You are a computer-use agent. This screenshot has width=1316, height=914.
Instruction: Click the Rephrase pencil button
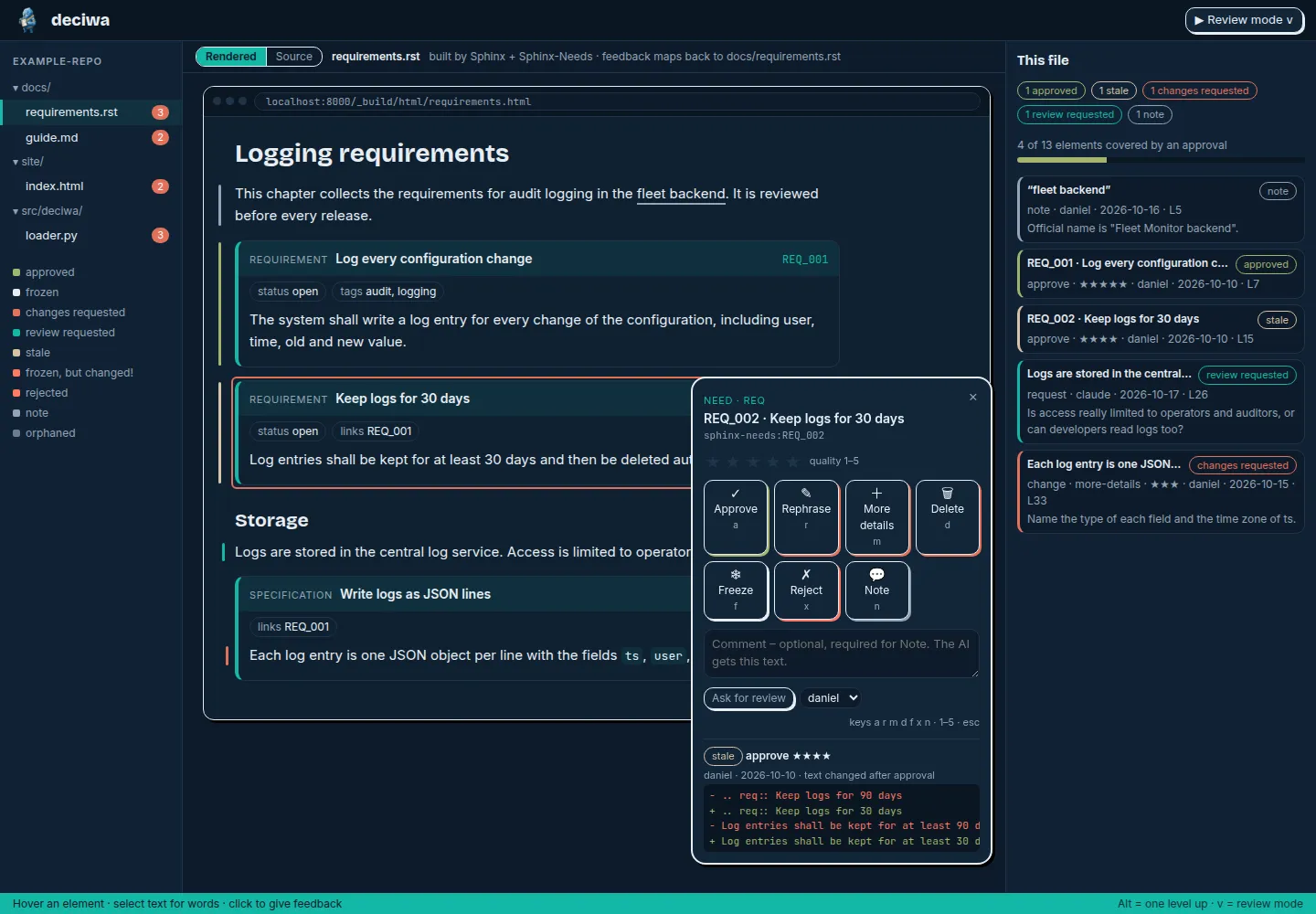coord(806,517)
